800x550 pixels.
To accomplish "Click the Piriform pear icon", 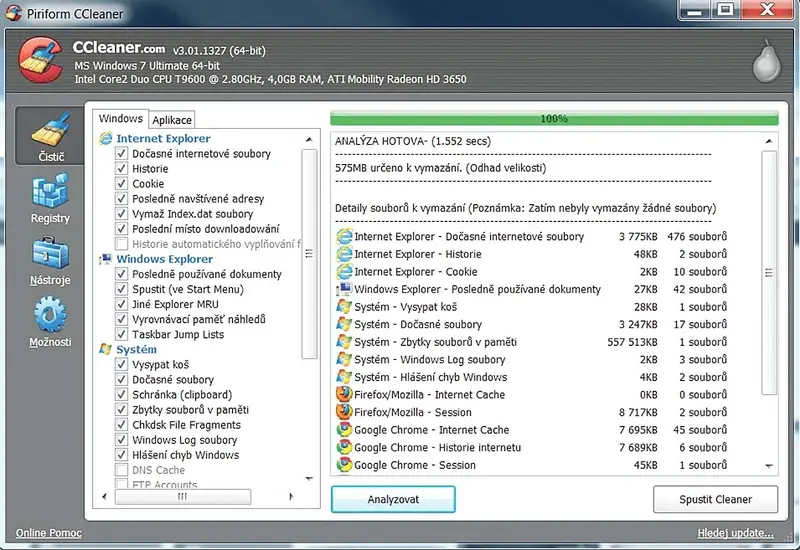I will pos(766,60).
